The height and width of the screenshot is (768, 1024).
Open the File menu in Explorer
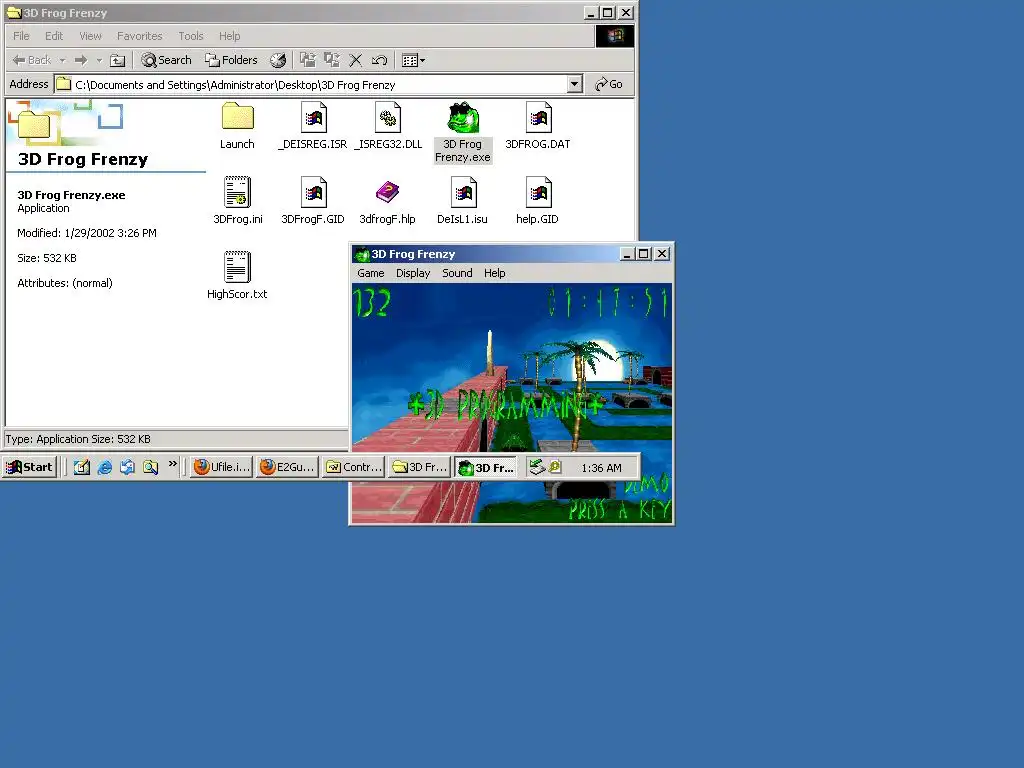pyautogui.click(x=21, y=36)
